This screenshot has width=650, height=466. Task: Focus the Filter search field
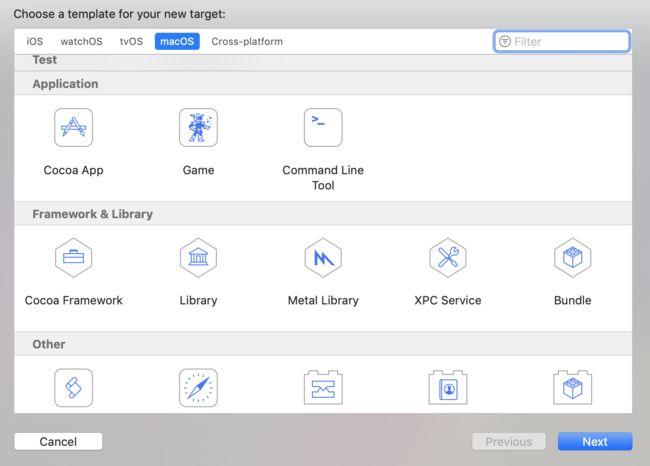(562, 41)
